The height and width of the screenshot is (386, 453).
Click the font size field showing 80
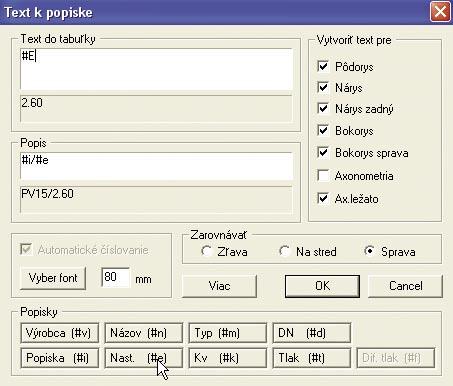115,277
